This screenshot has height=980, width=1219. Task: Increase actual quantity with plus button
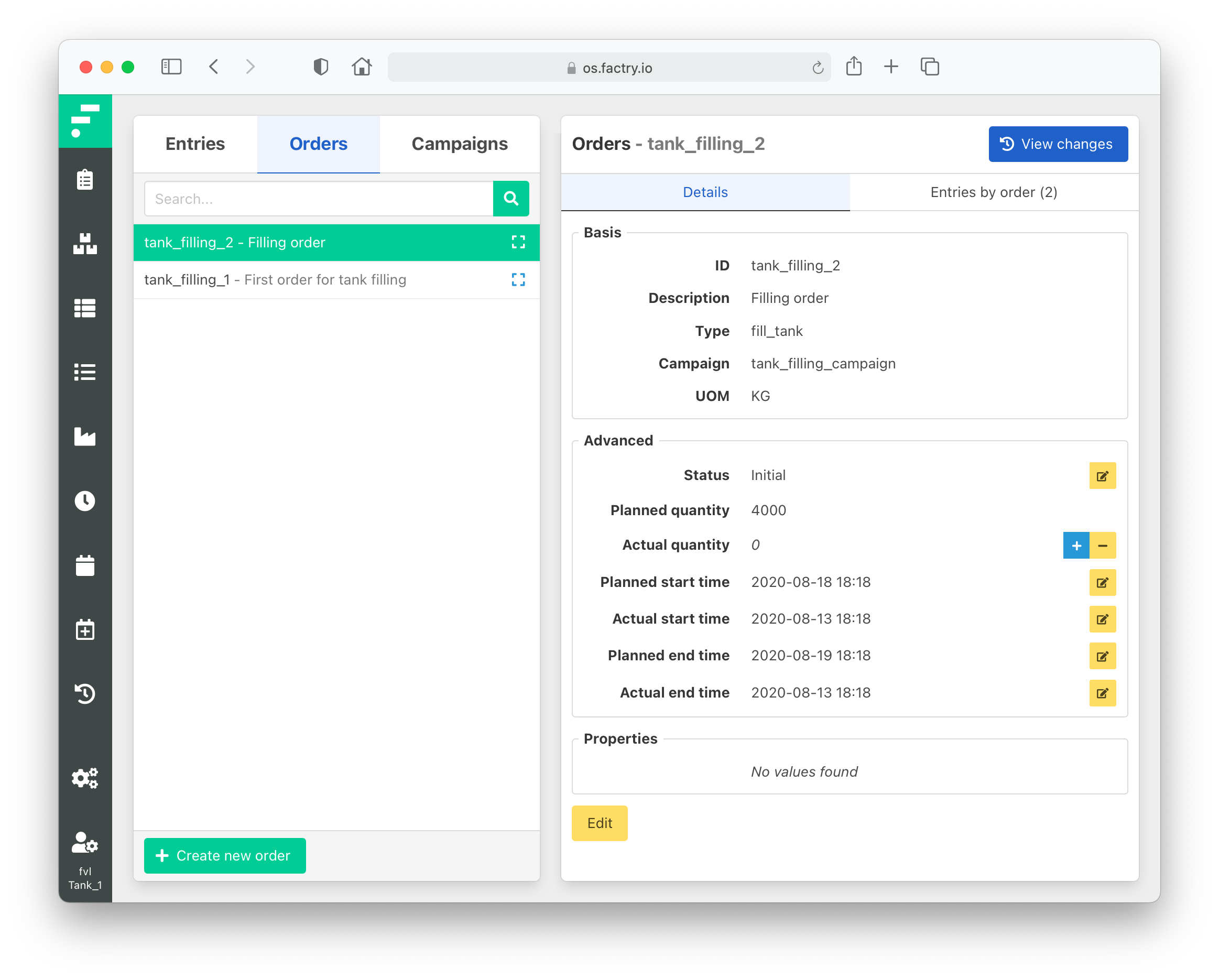pos(1076,545)
